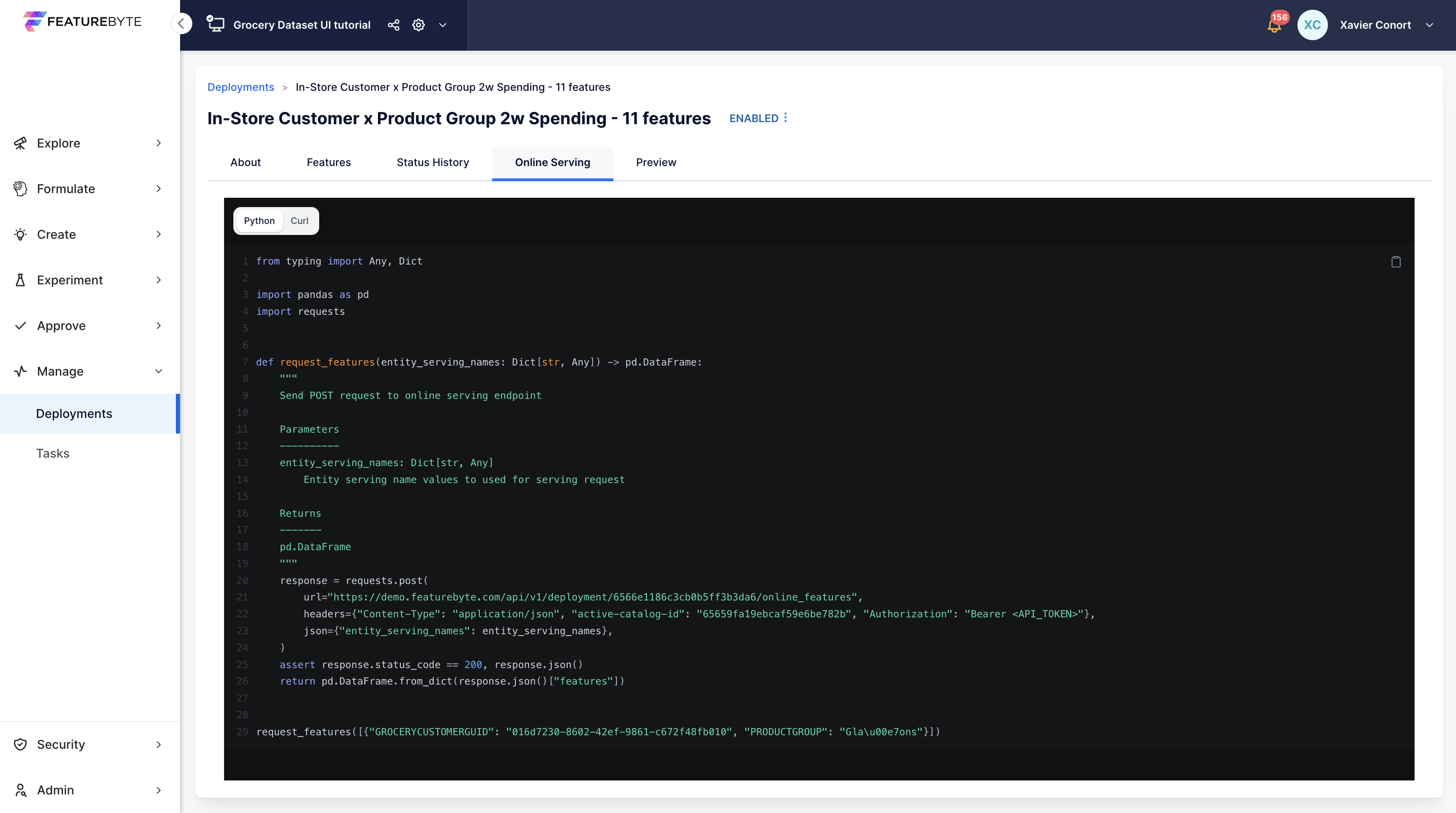Click the GROCERYCUSTOMERGUID key on line 29
Image resolution: width=1456 pixels, height=813 pixels.
(x=432, y=732)
